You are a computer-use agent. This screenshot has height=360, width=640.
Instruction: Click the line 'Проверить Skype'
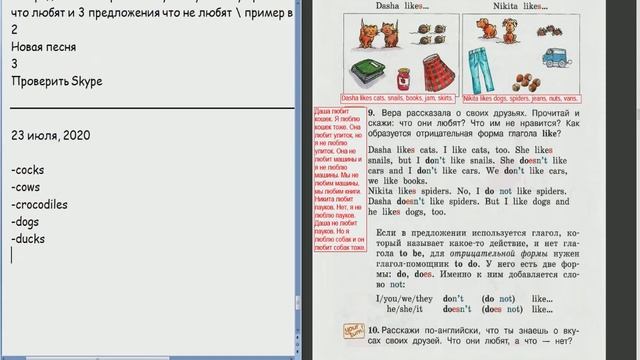[57, 81]
